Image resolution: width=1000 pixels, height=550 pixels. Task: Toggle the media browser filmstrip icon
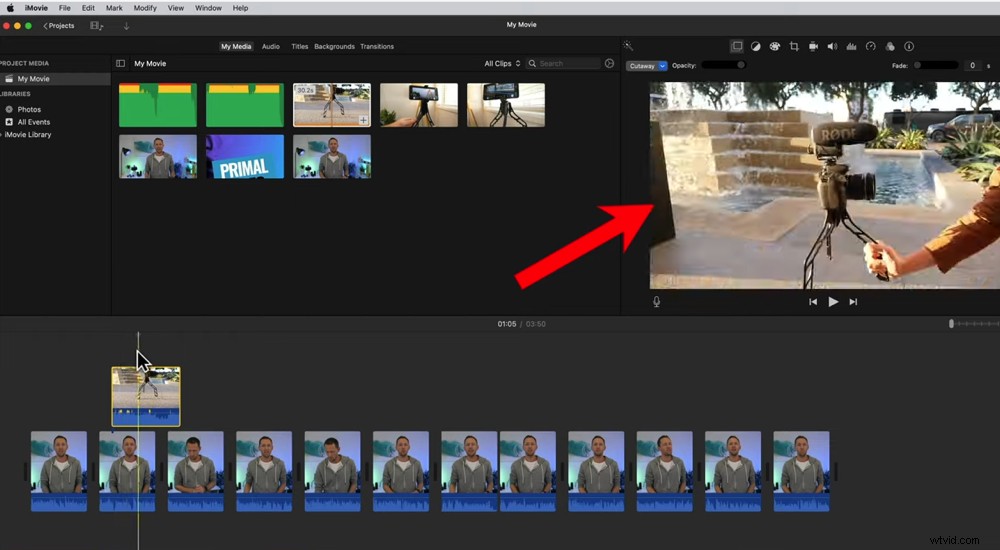pyautogui.click(x=97, y=26)
